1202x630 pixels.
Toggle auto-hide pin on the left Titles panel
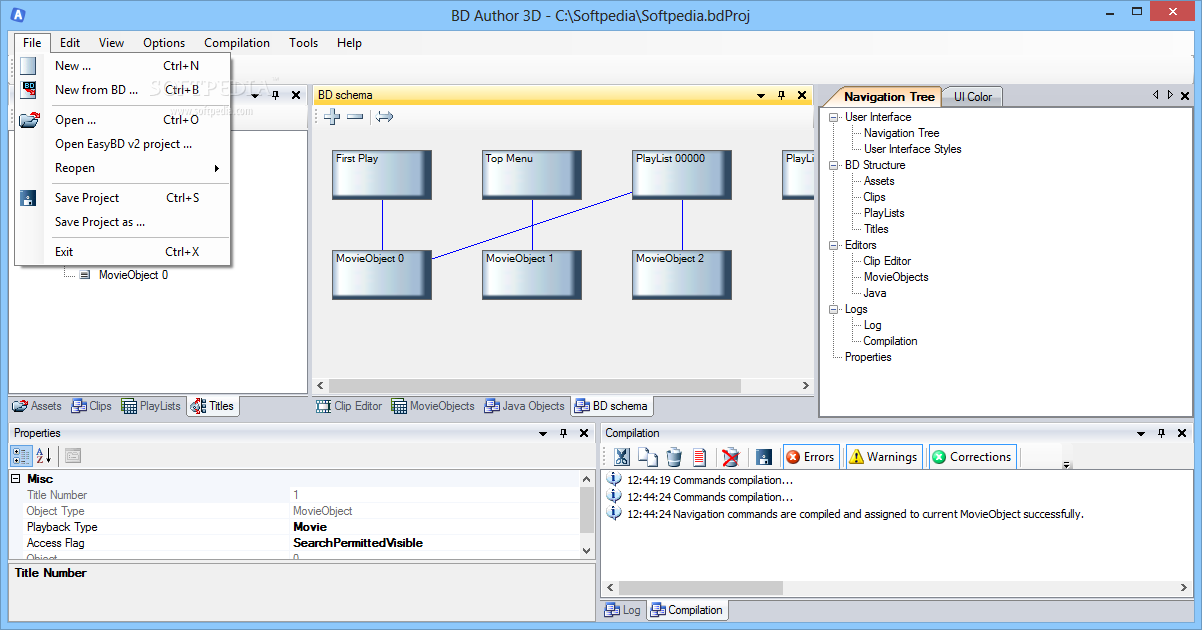coord(275,95)
